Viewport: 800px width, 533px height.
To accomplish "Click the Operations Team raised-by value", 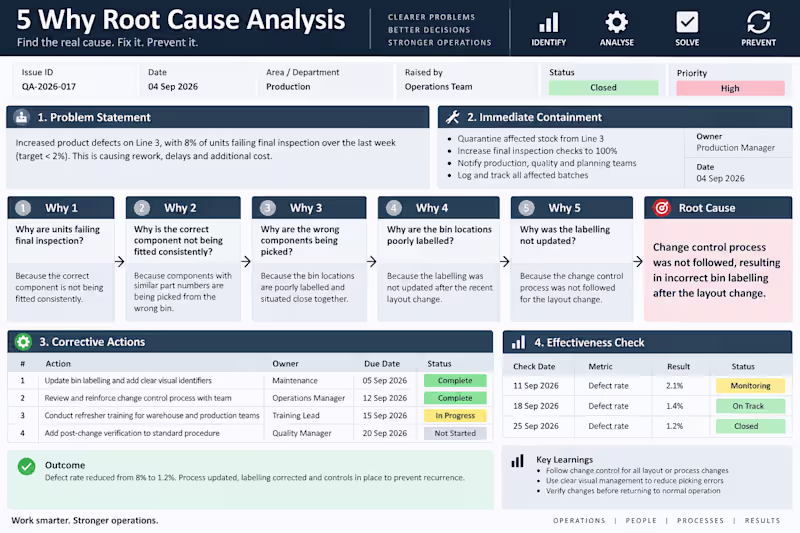I will [438, 87].
